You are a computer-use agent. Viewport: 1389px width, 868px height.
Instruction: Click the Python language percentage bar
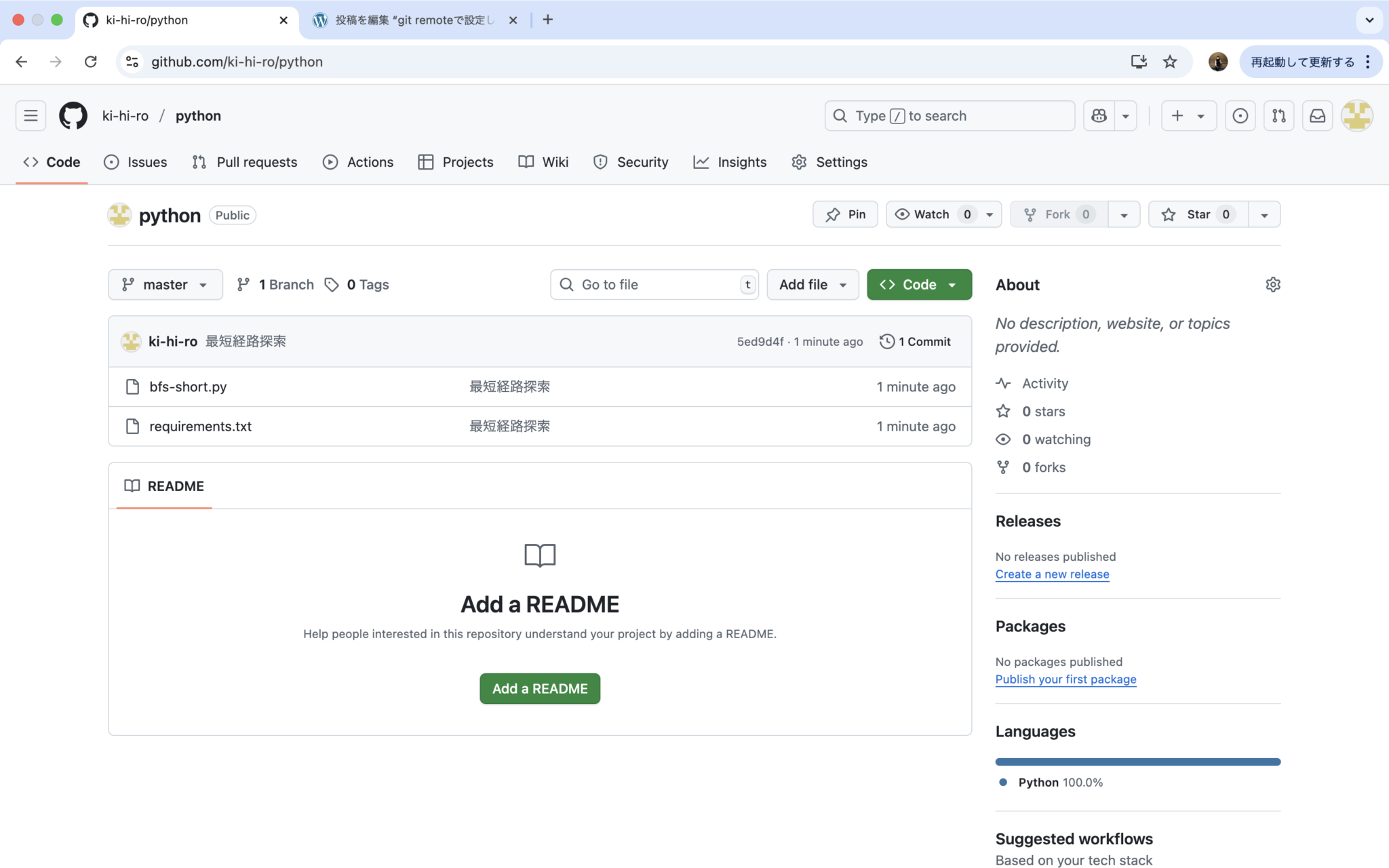1137,761
